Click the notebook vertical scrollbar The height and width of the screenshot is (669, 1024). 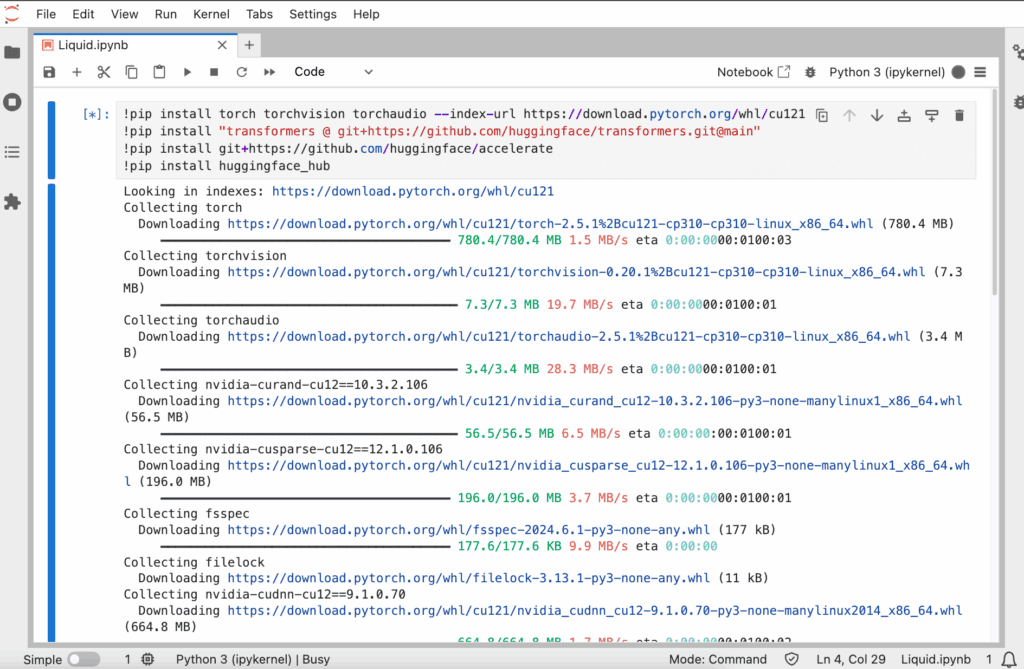tap(995, 193)
